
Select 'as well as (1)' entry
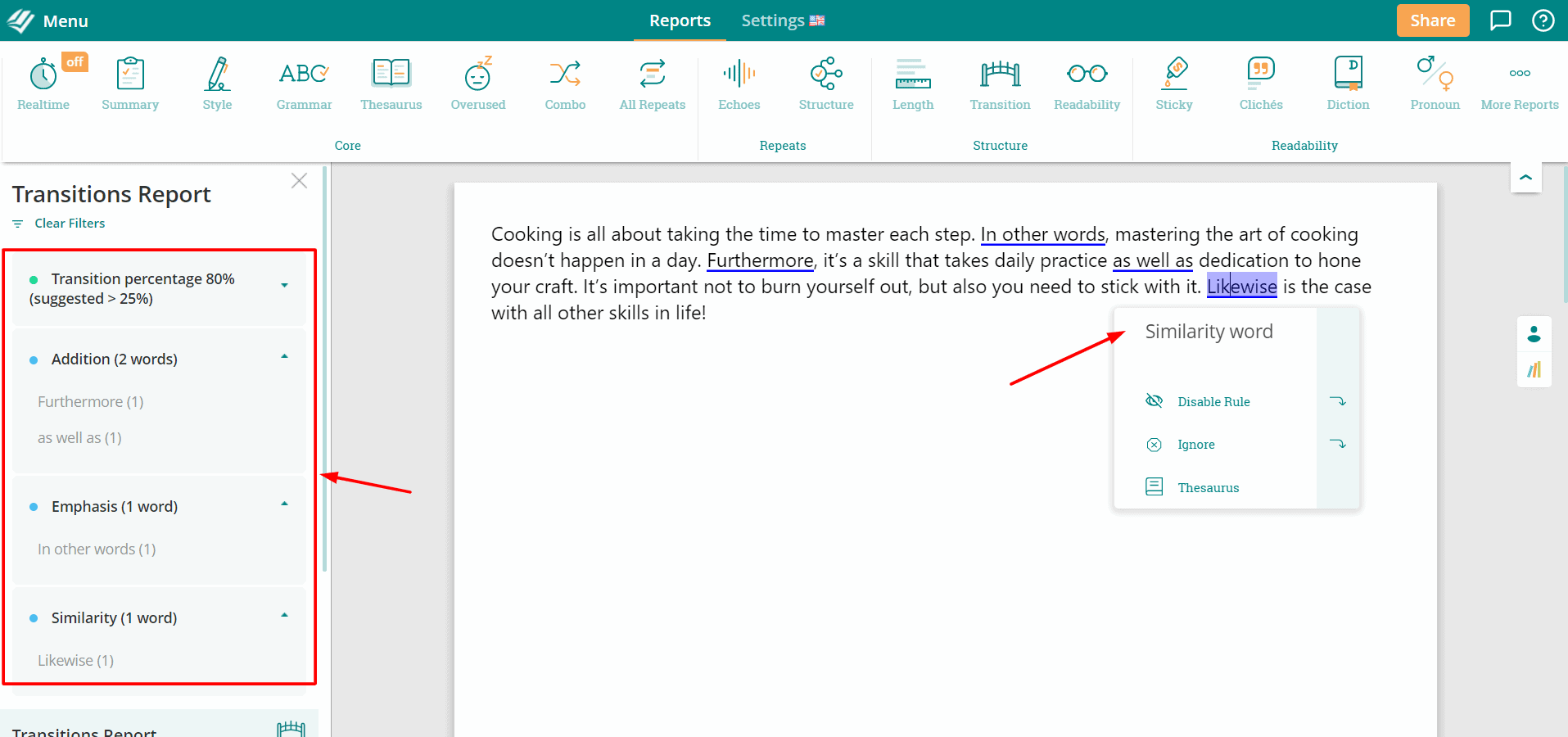point(79,438)
